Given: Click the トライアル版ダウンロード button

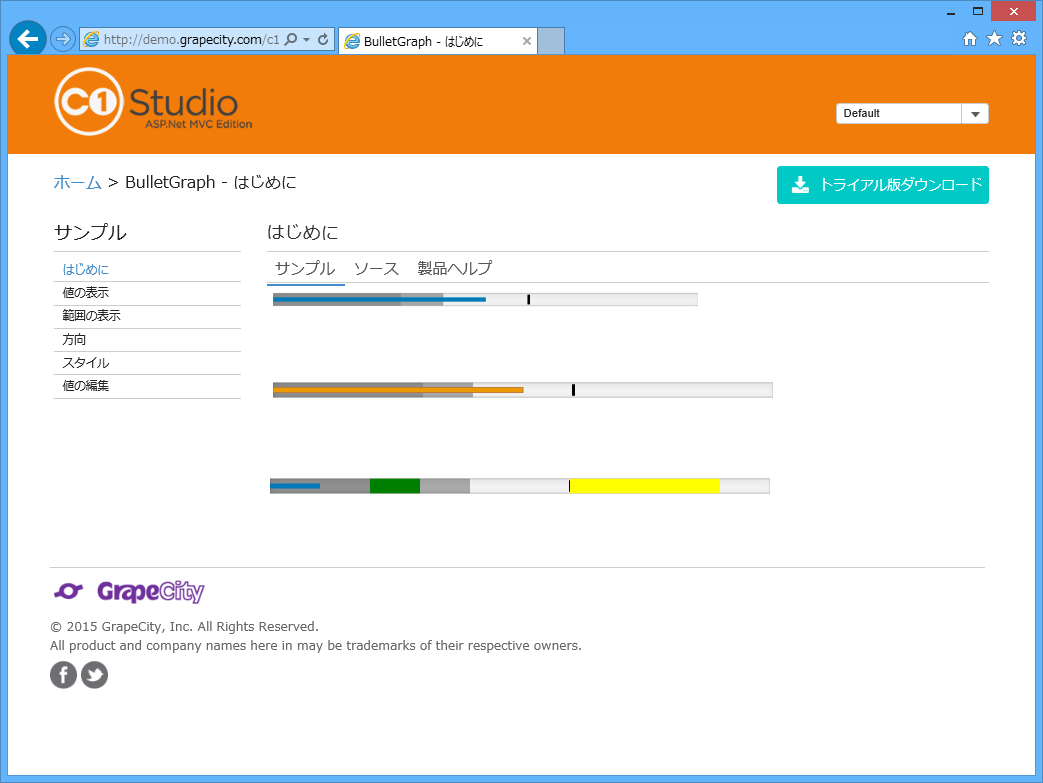Looking at the screenshot, I should coord(883,184).
